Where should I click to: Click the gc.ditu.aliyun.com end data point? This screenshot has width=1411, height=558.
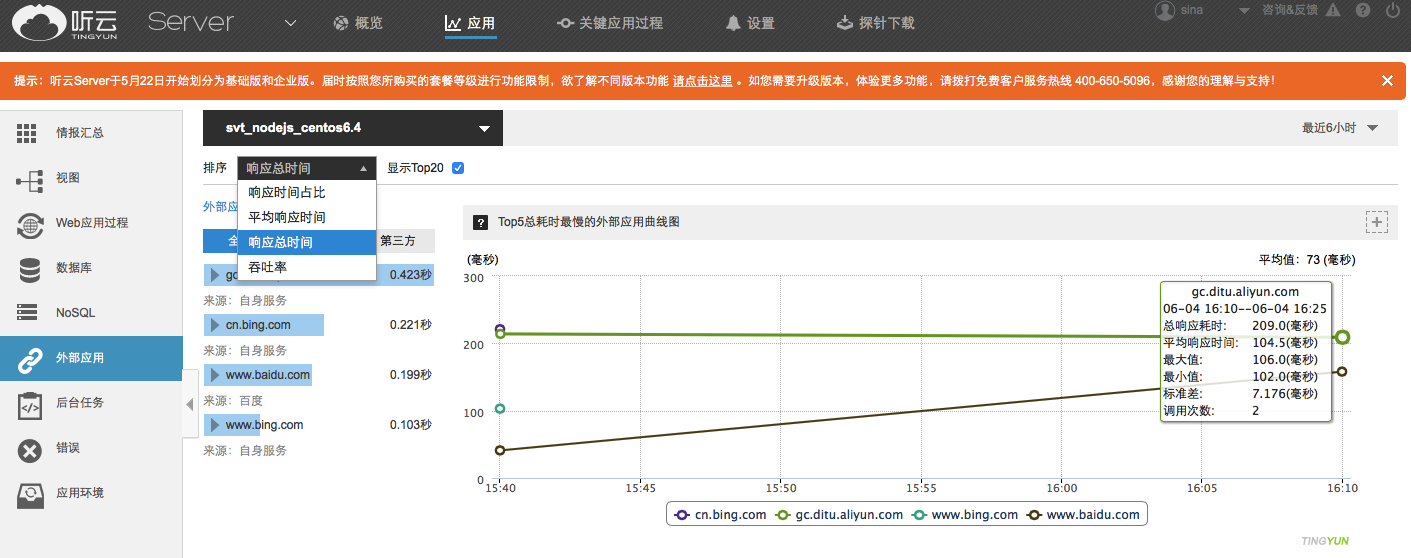[1342, 337]
